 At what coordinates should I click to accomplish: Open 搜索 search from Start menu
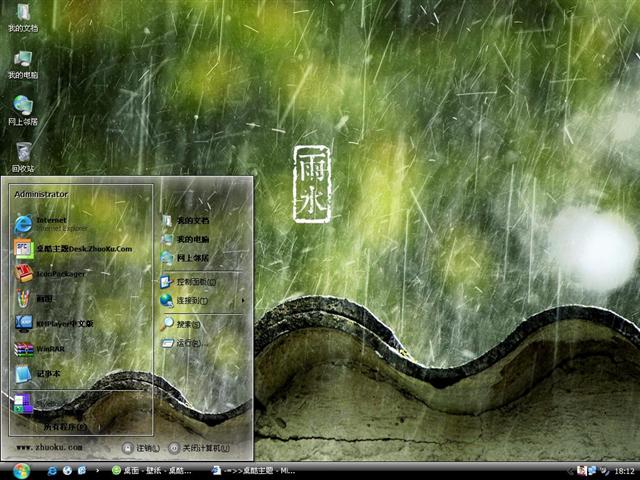click(x=180, y=324)
